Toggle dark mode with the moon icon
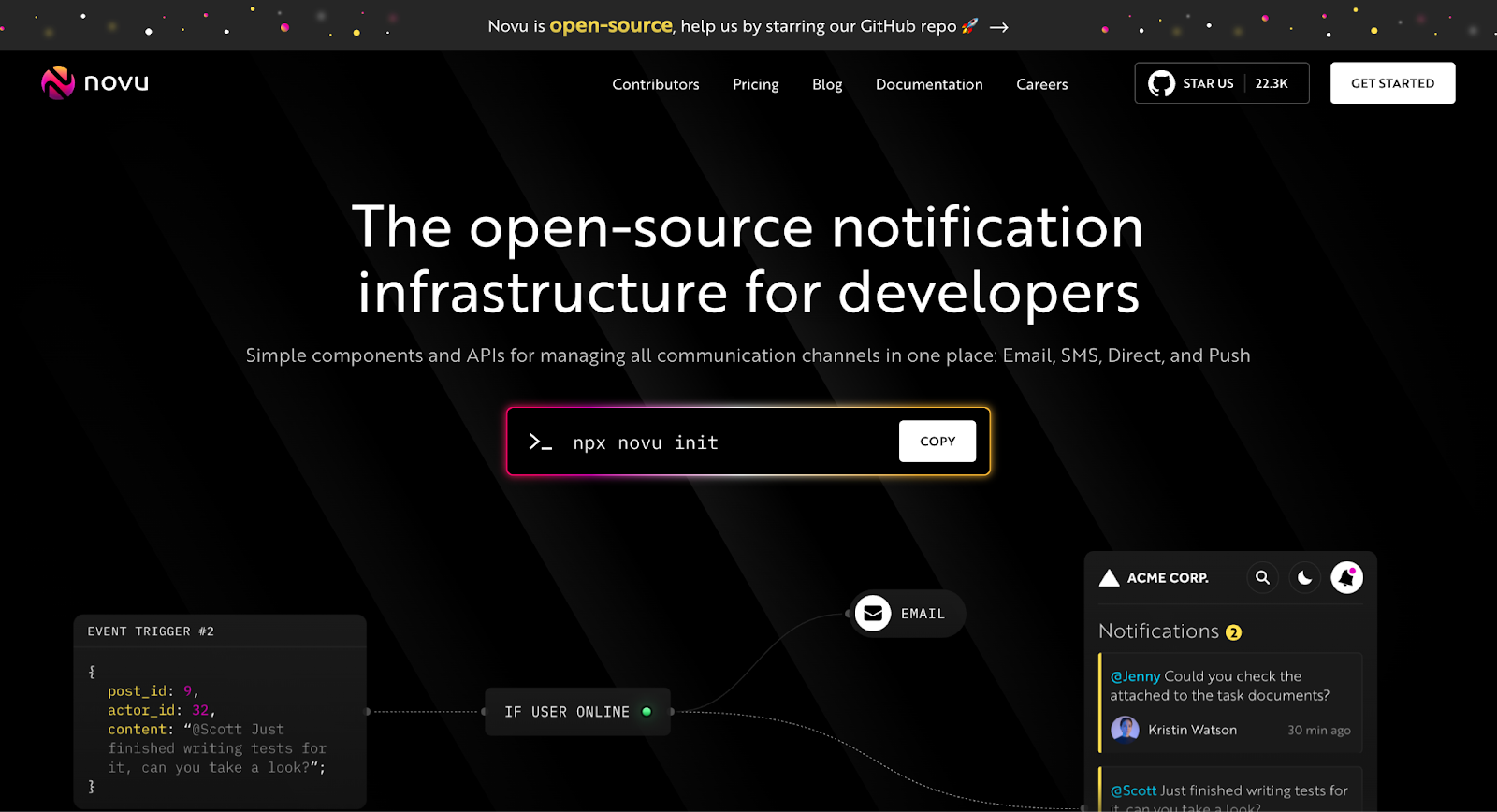The width and height of the screenshot is (1497, 812). coord(1304,578)
